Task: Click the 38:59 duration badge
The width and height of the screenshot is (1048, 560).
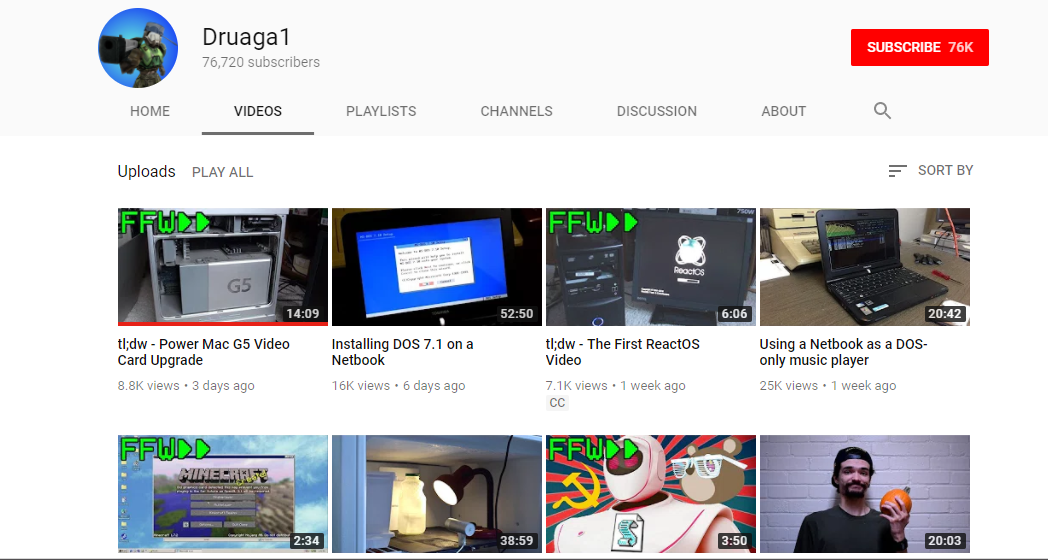Action: click(517, 541)
